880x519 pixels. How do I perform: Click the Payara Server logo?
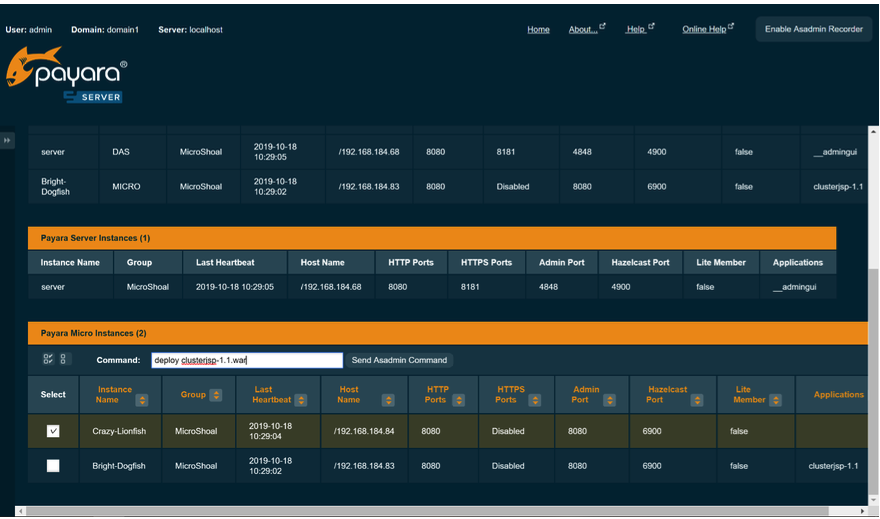pos(66,76)
